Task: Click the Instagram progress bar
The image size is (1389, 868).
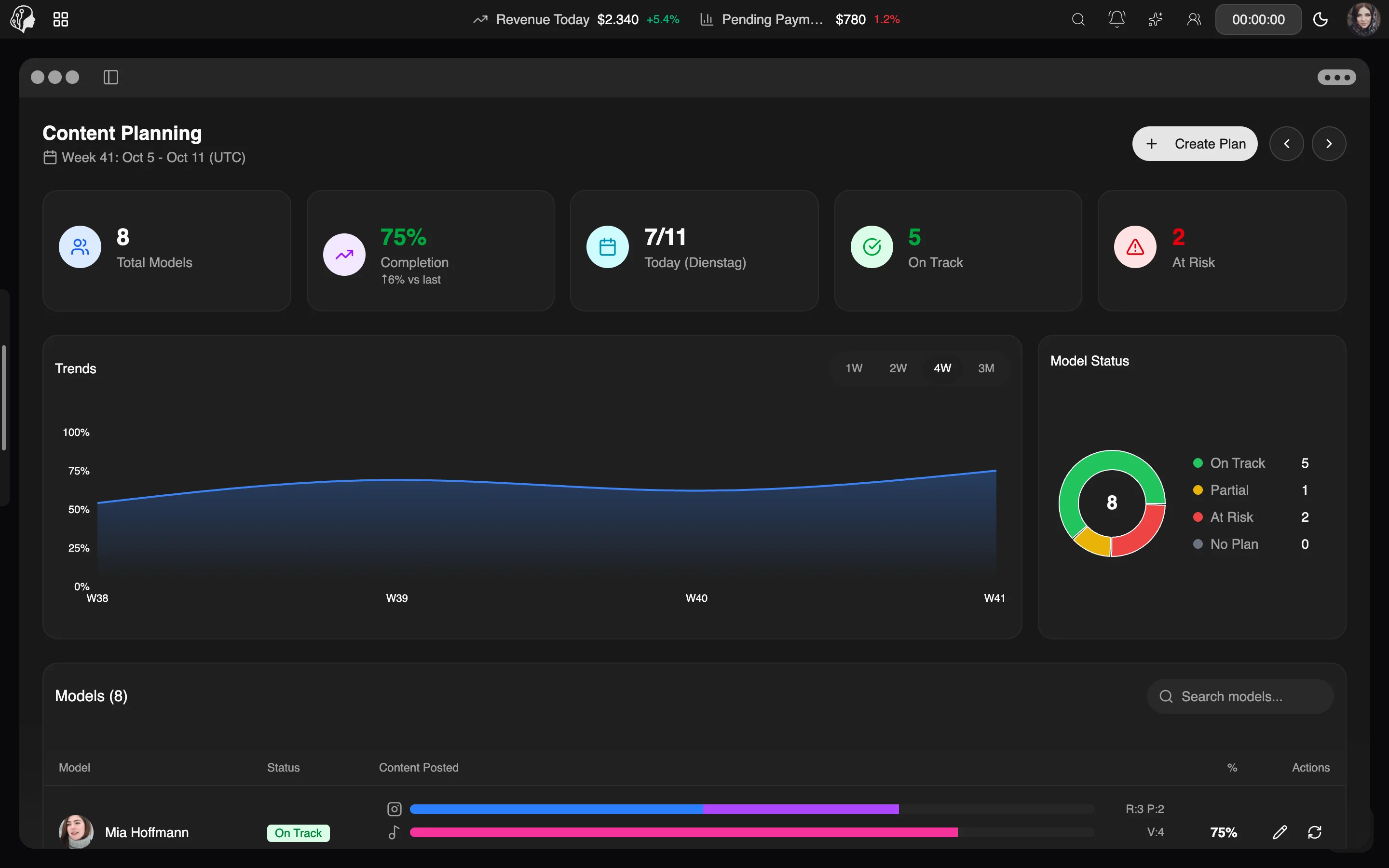Action: click(752, 809)
